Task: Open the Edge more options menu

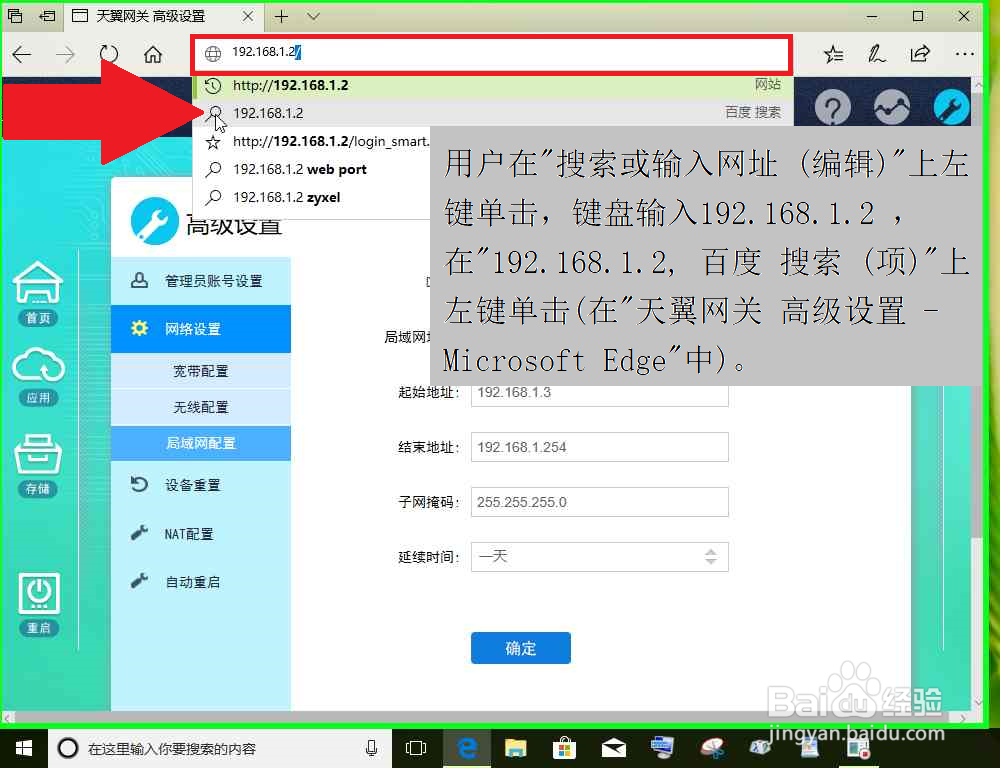Action: point(964,54)
